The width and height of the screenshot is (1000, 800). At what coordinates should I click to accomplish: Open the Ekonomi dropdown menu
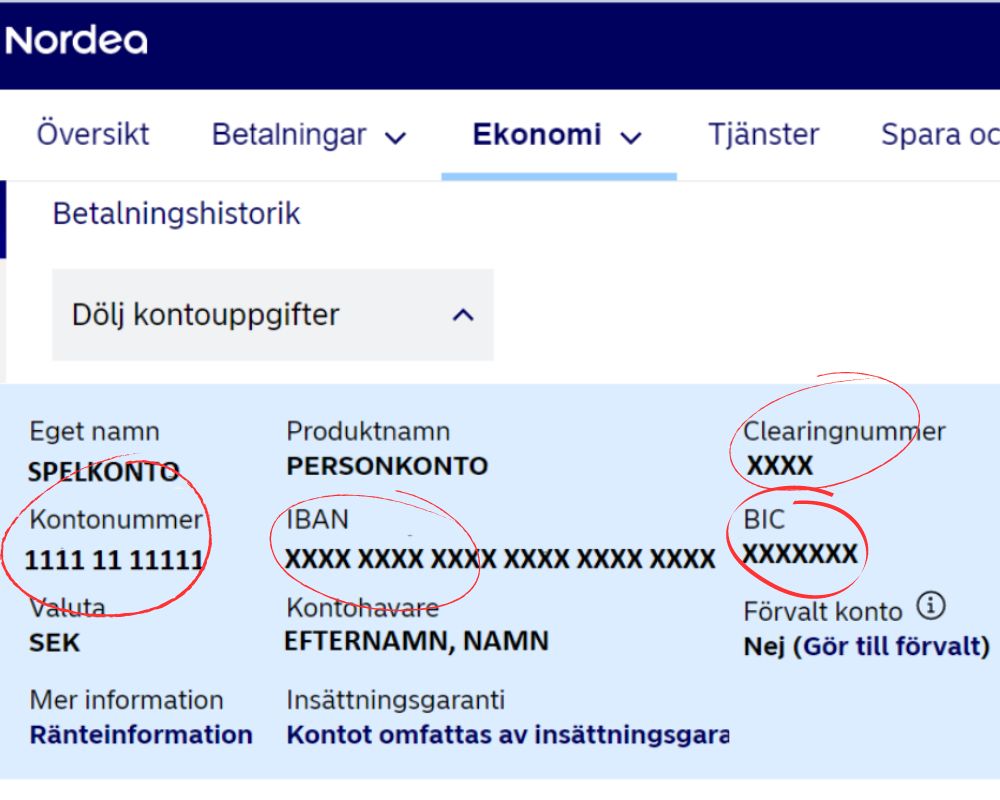pyautogui.click(x=555, y=135)
